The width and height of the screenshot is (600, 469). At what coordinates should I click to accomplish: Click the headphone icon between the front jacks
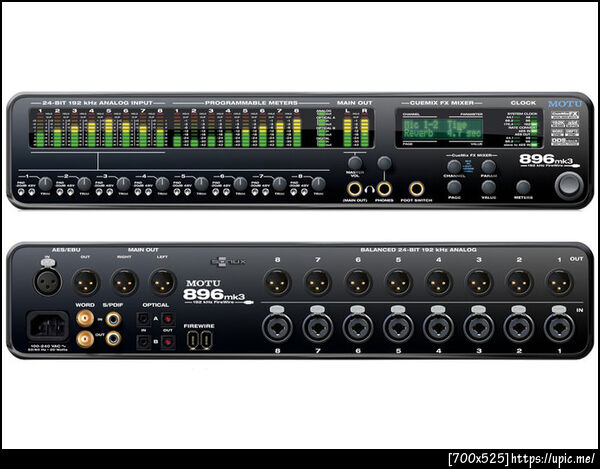point(369,189)
